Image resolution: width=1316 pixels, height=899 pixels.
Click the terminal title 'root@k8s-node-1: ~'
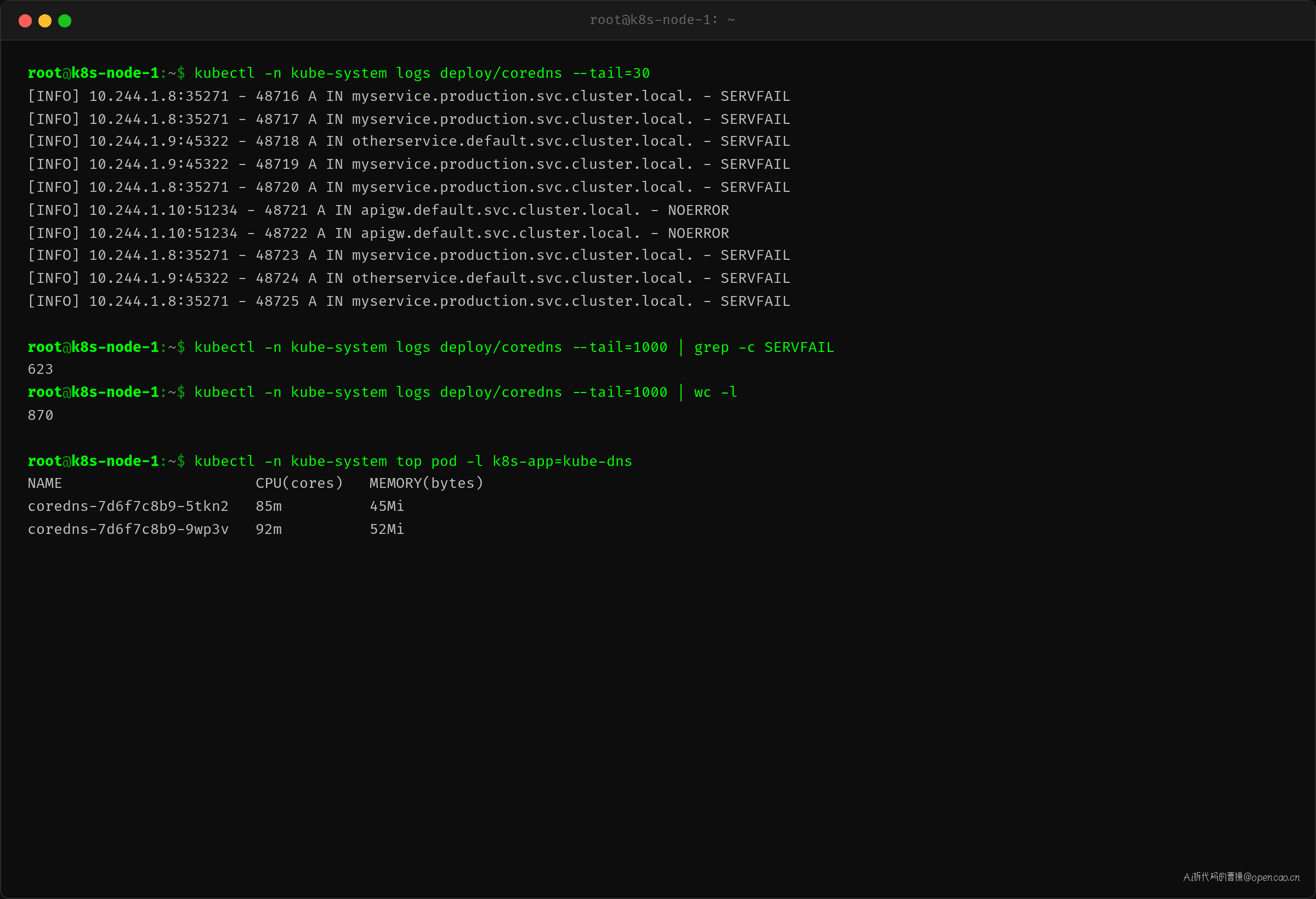coord(662,20)
